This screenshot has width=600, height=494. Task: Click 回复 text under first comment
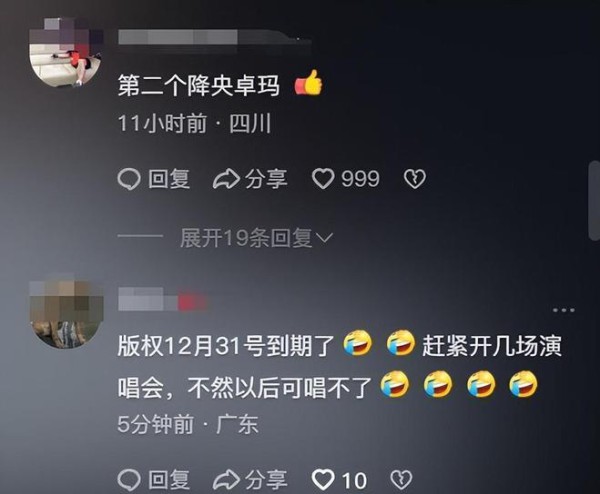pyautogui.click(x=169, y=179)
